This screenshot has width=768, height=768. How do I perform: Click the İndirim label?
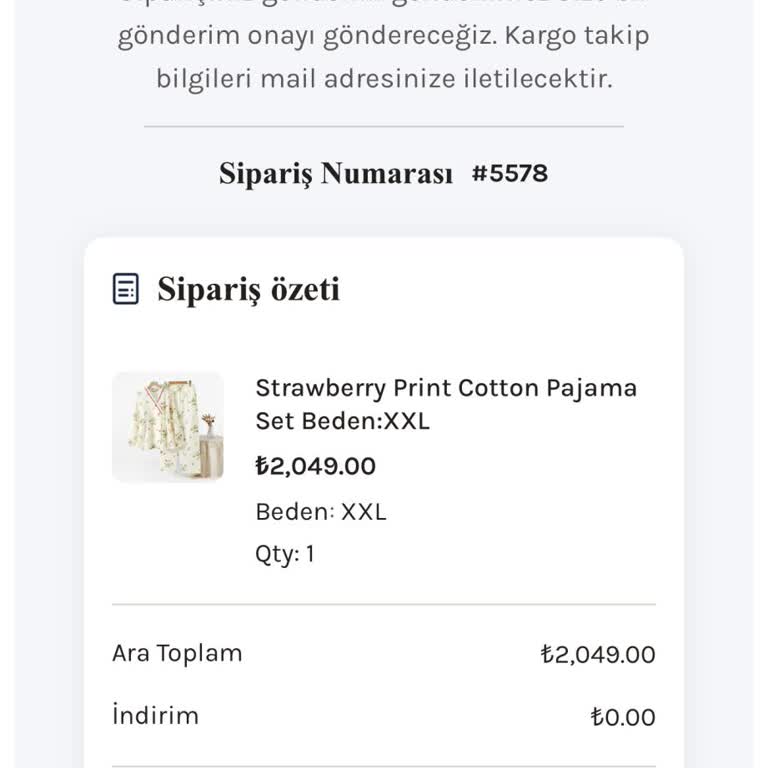click(x=155, y=716)
